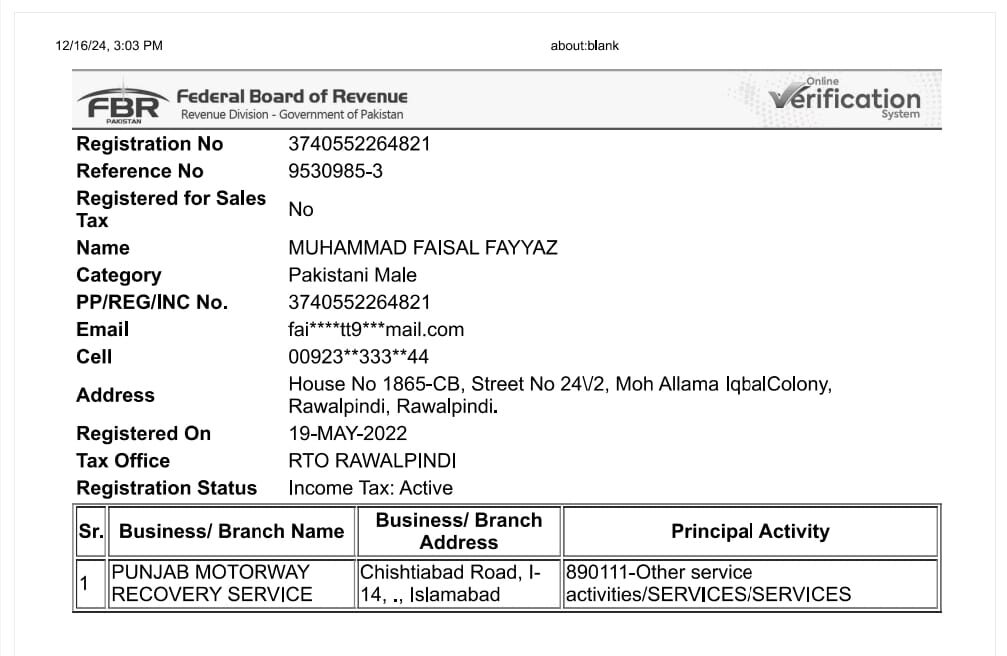Click the 890111-Other service activities cell
This screenshot has width=1007, height=656.
point(708,583)
